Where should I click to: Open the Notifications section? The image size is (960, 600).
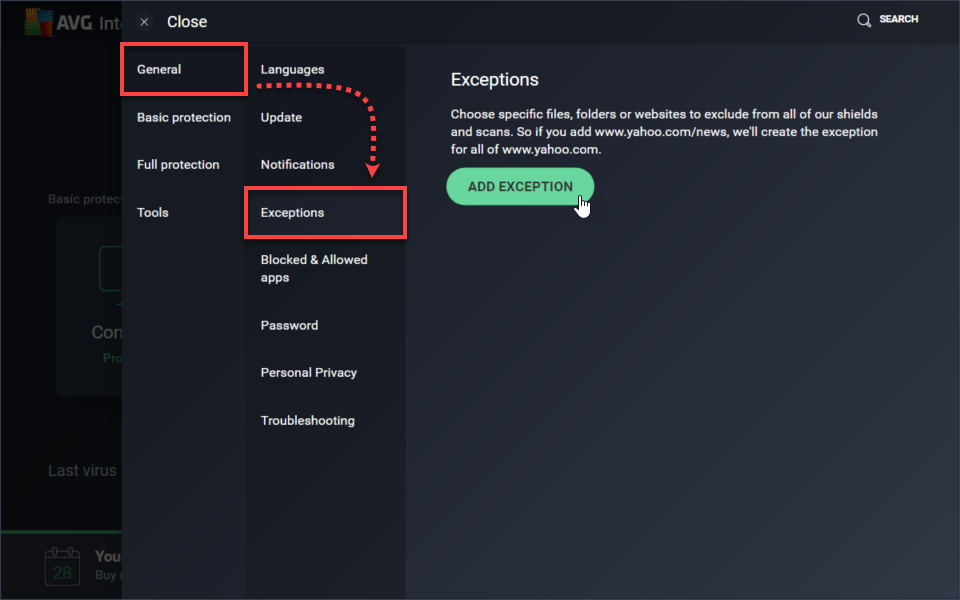pos(298,165)
